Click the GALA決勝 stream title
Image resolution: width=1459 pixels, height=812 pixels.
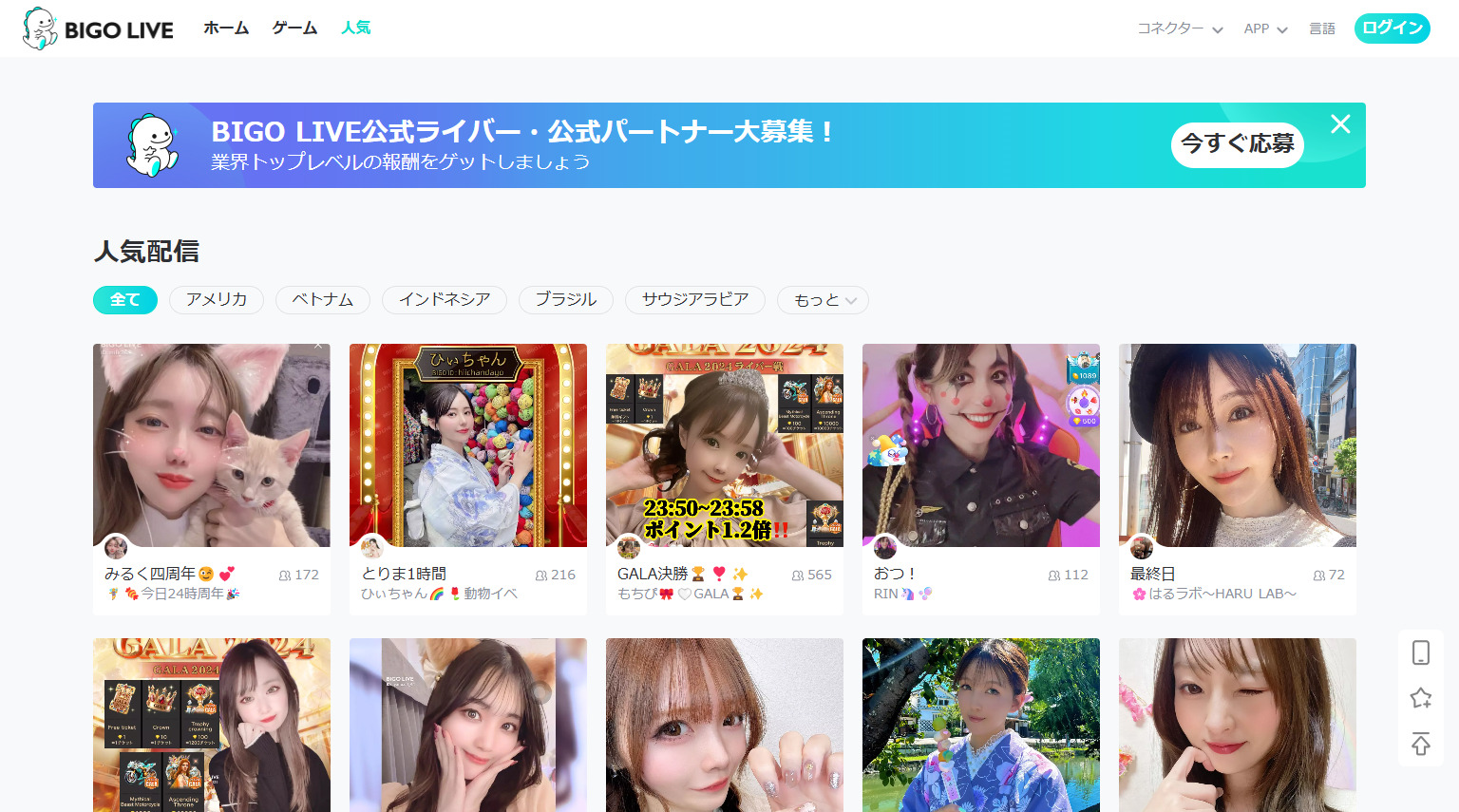(x=683, y=574)
